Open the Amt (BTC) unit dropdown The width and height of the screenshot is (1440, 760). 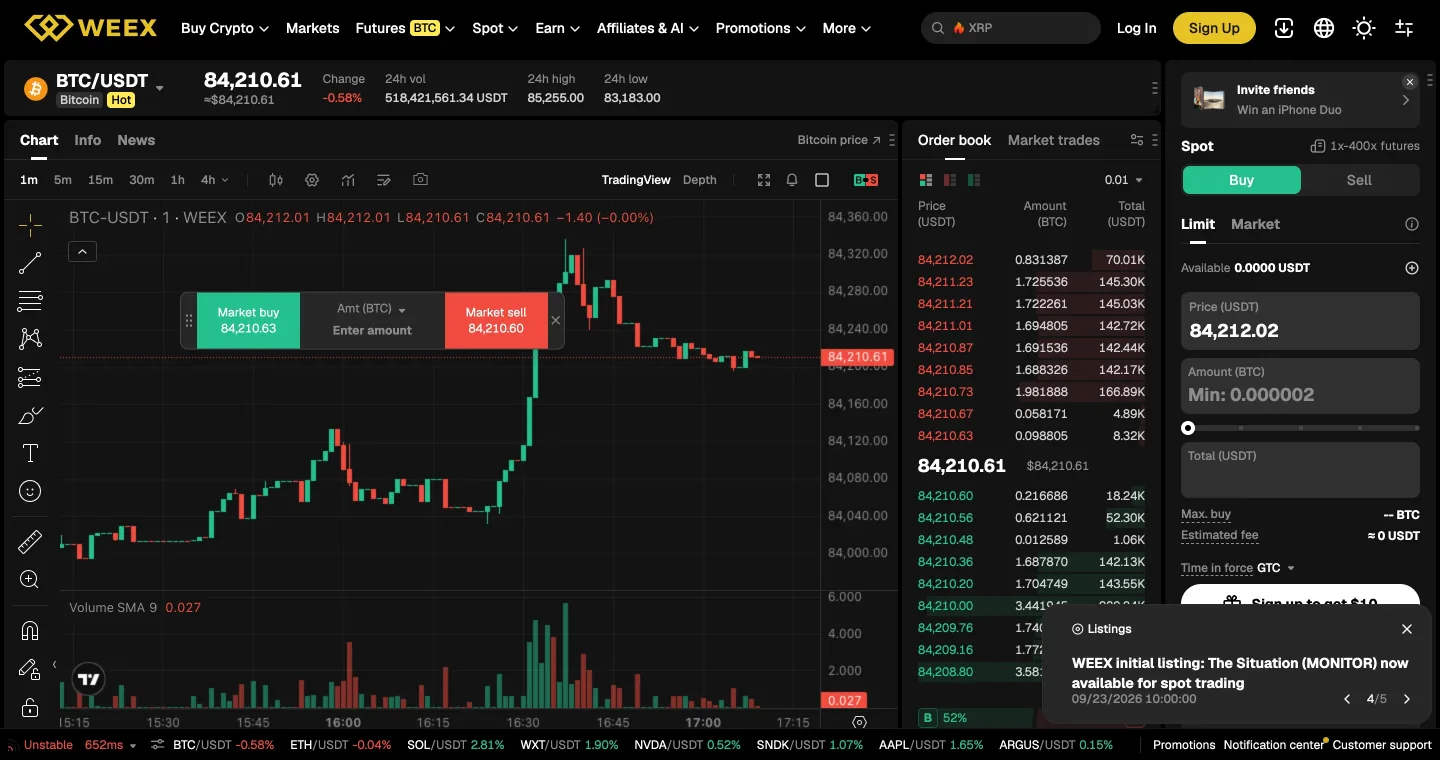point(372,309)
